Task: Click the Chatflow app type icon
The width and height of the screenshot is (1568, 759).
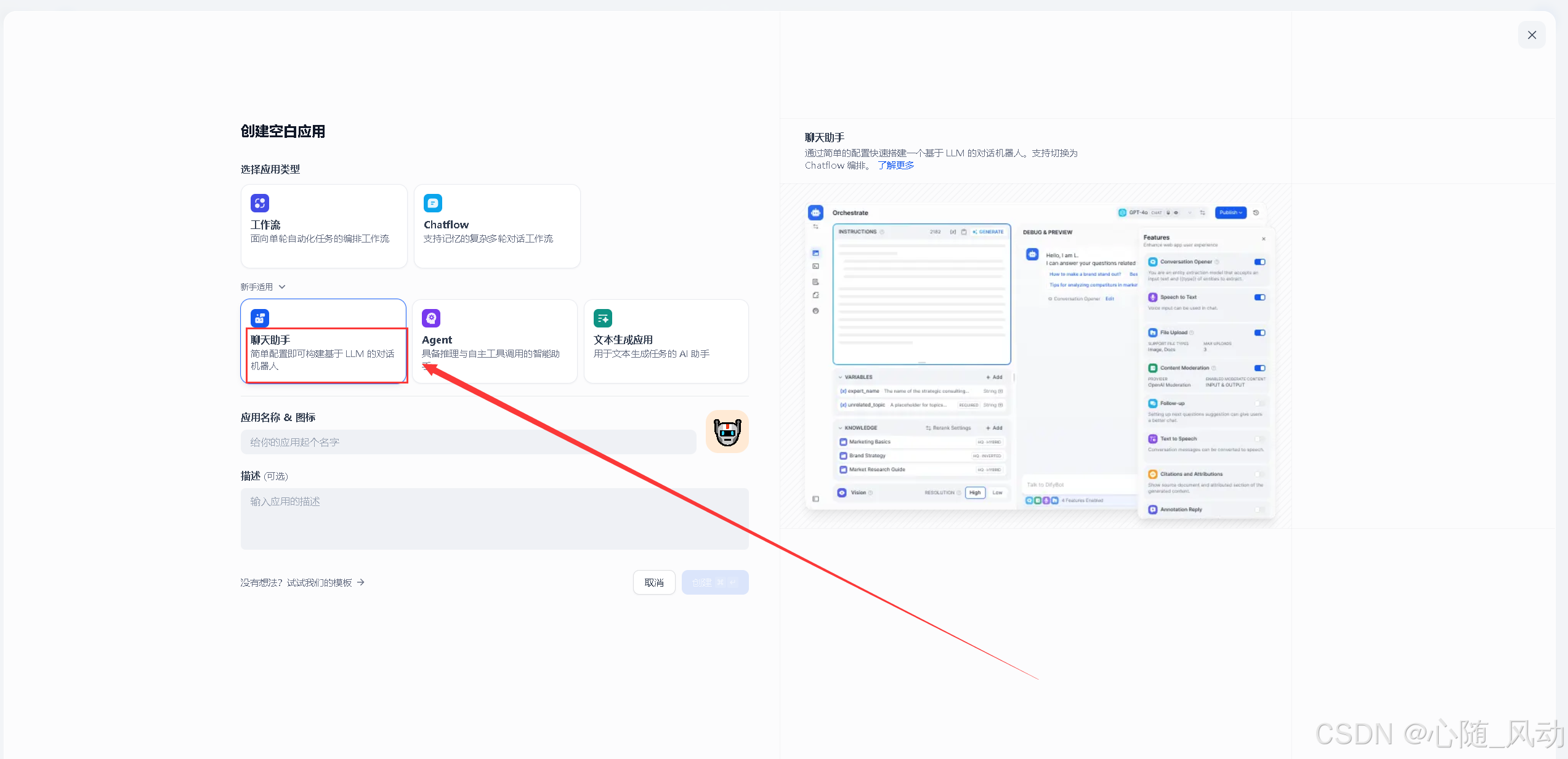Action: pyautogui.click(x=433, y=203)
